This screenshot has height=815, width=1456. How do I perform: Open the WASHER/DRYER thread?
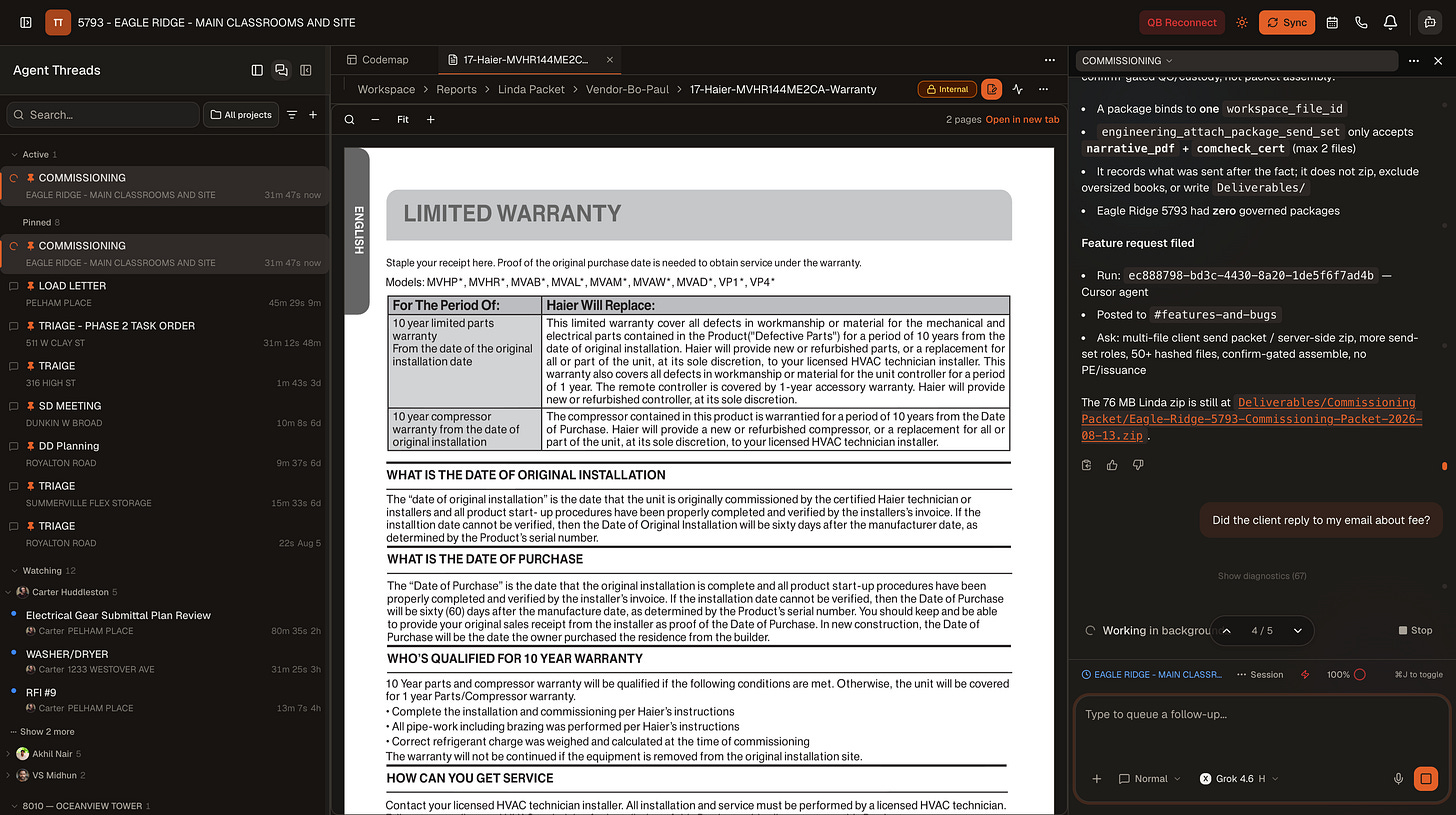tap(165, 661)
